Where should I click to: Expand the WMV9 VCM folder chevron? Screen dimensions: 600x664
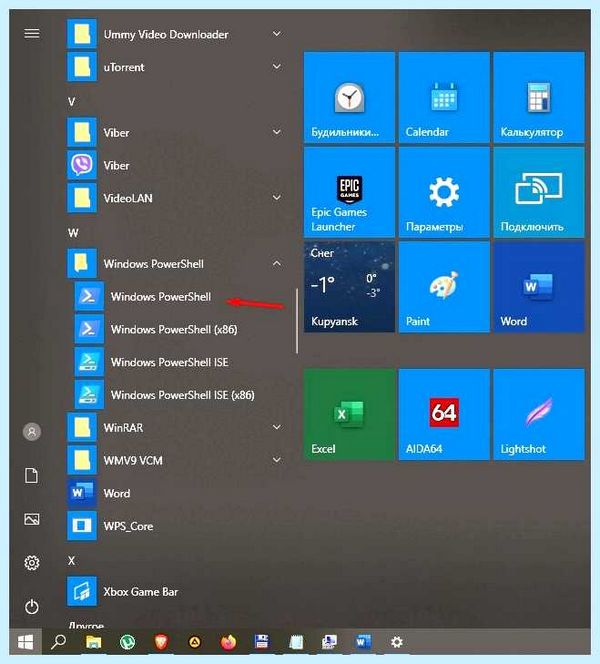click(x=277, y=460)
